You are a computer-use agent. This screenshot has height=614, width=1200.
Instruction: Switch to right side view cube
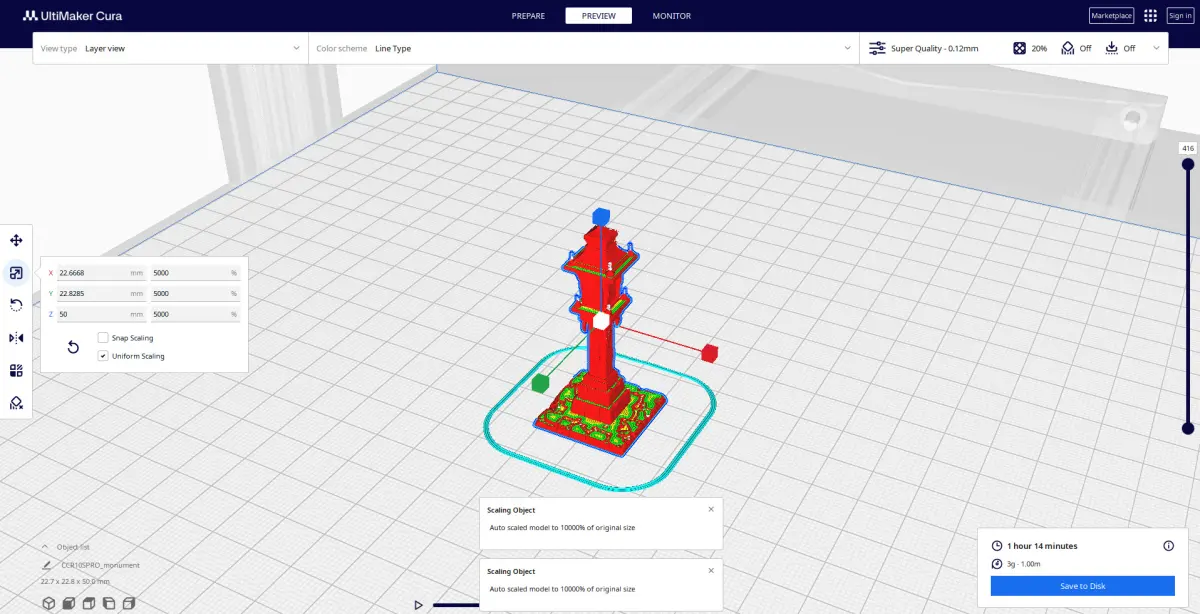point(129,603)
